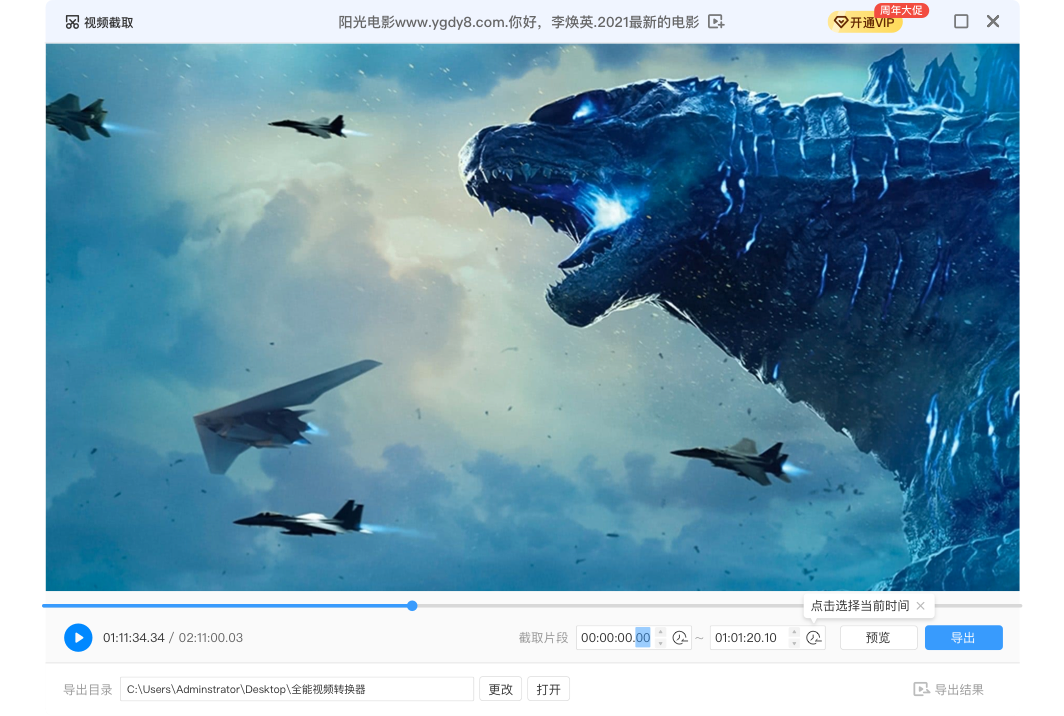Dismiss the 点击选择当前时间 tooltip

pyautogui.click(x=921, y=606)
